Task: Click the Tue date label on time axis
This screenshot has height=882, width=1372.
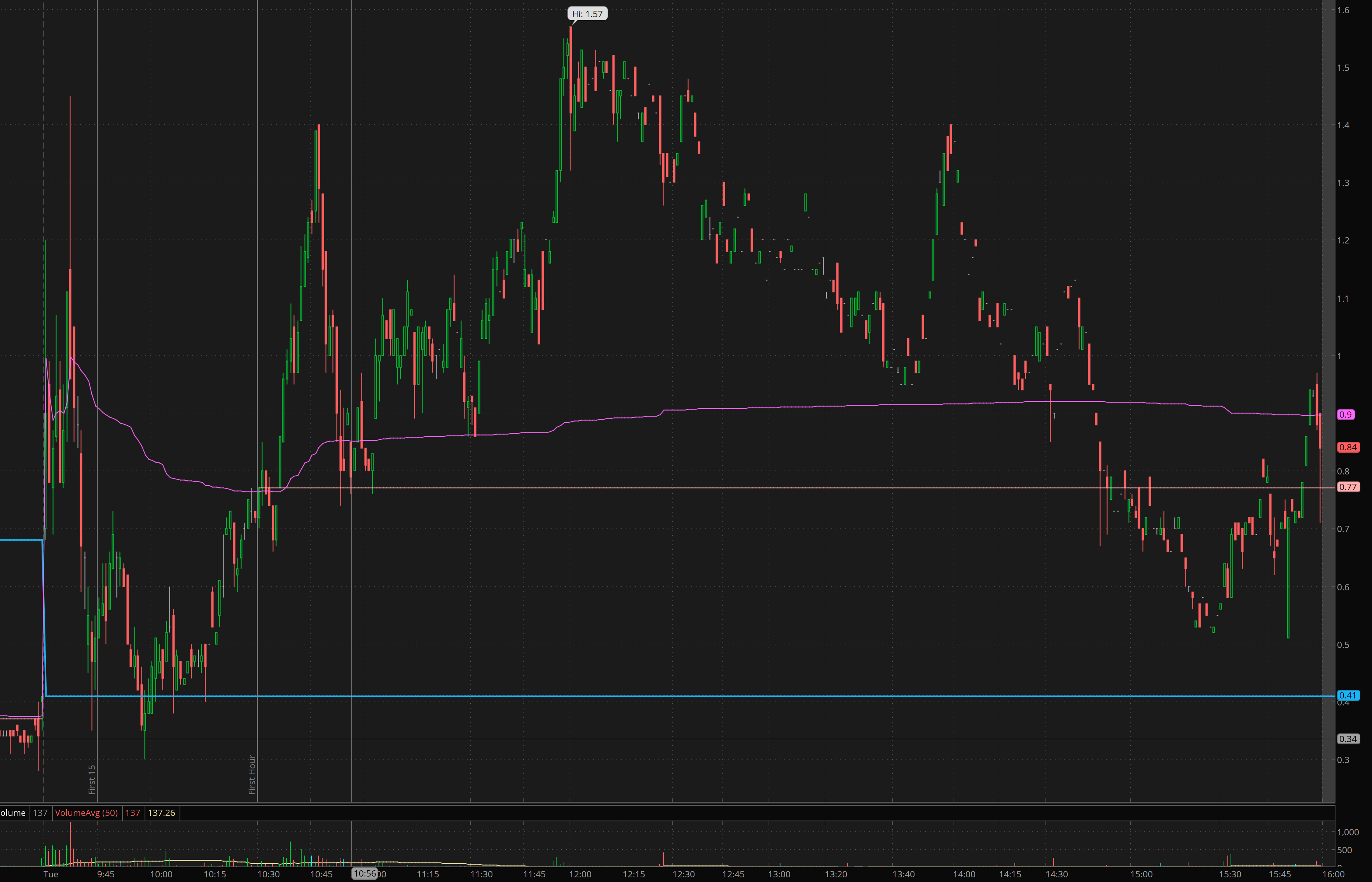Action: pyautogui.click(x=51, y=874)
